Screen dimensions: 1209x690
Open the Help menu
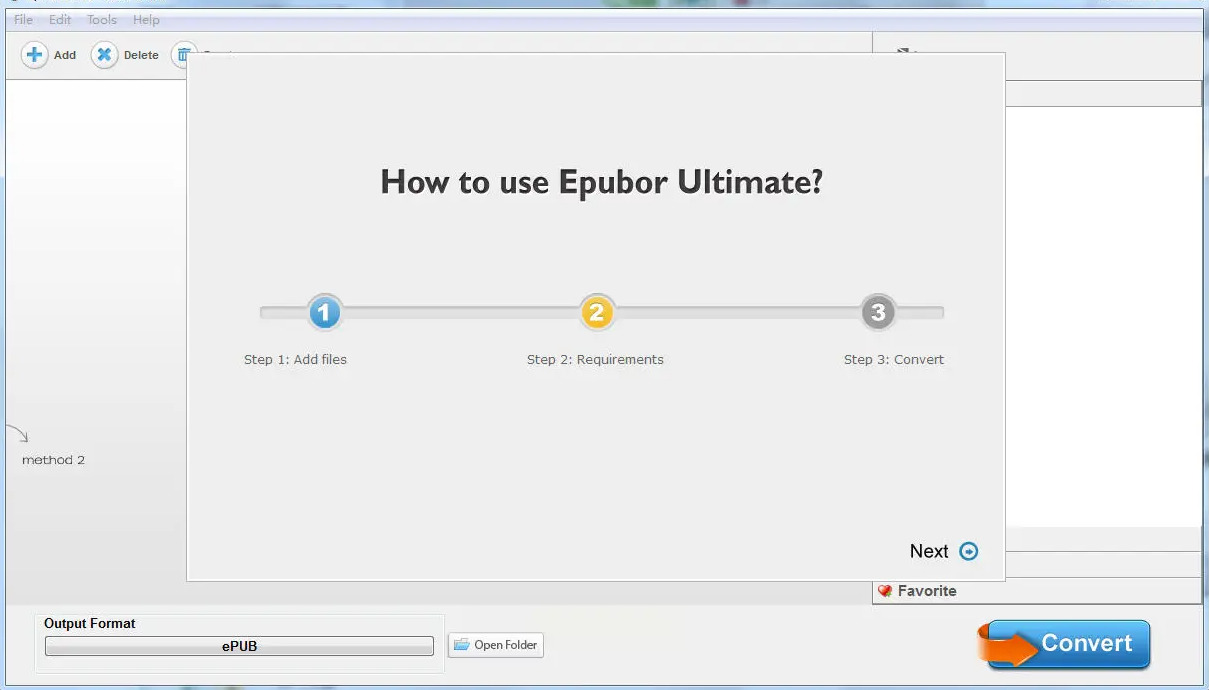point(146,20)
